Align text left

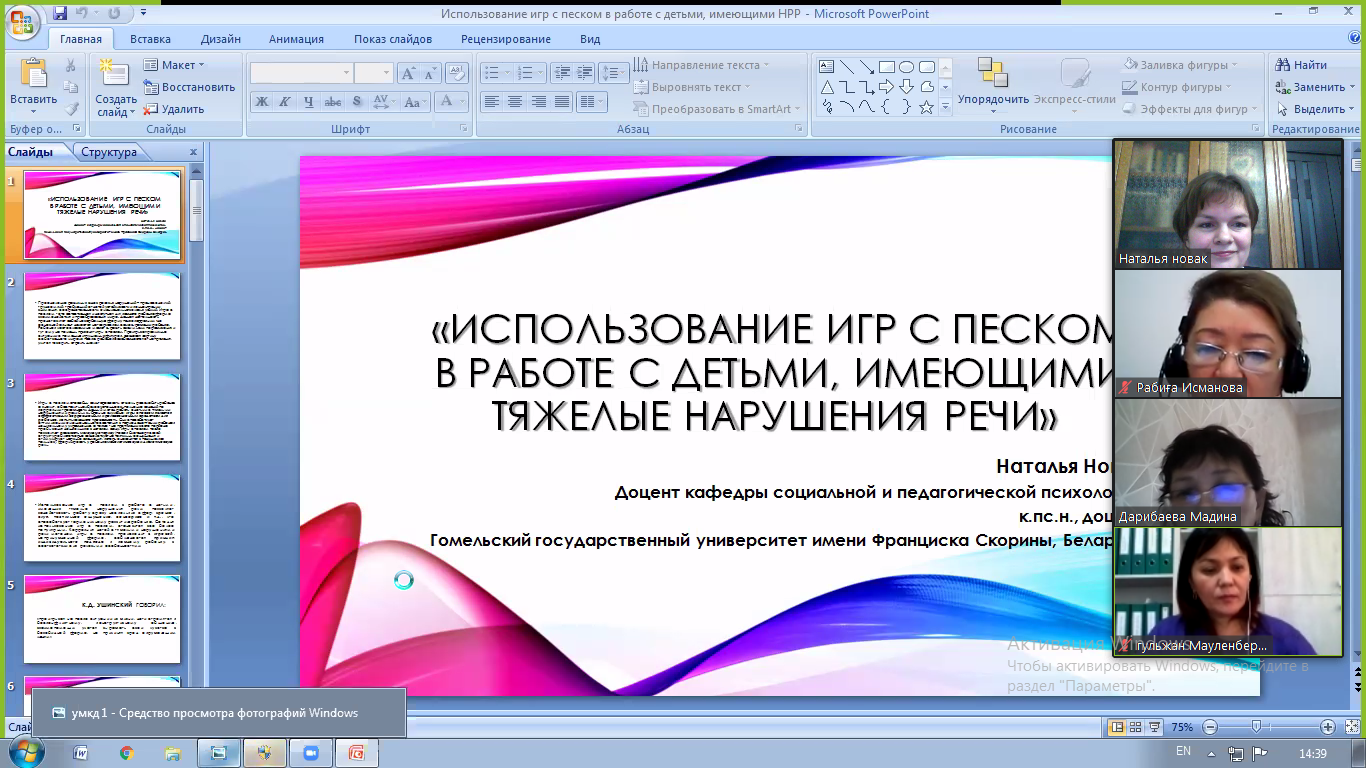point(491,101)
